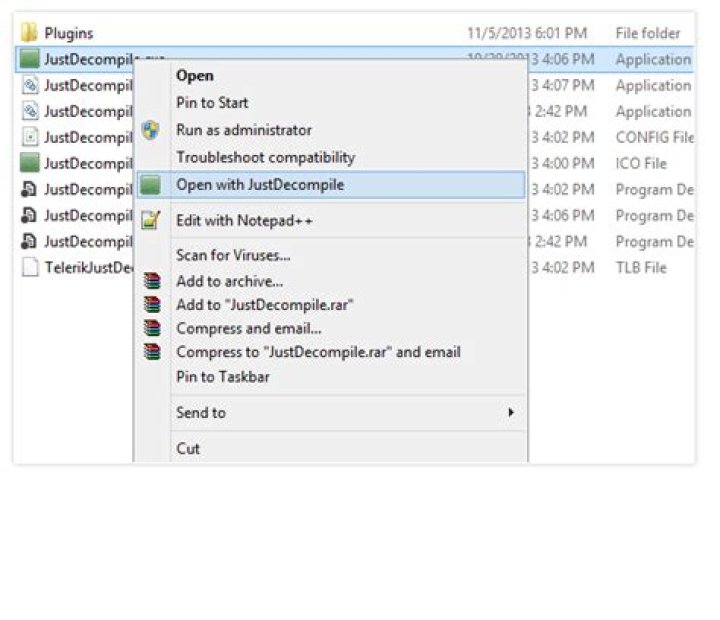
Task: Click the TLB File type text
Action: pyautogui.click(x=641, y=268)
